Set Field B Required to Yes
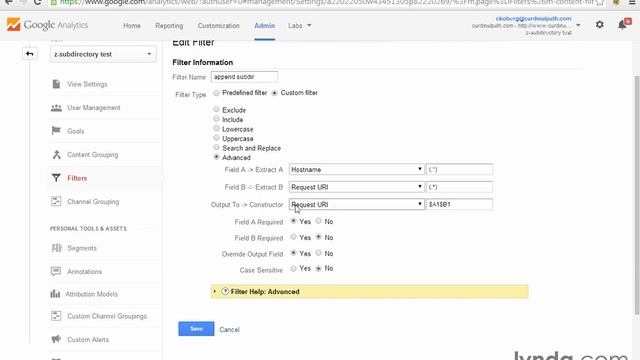640x360 pixels. tap(293, 237)
